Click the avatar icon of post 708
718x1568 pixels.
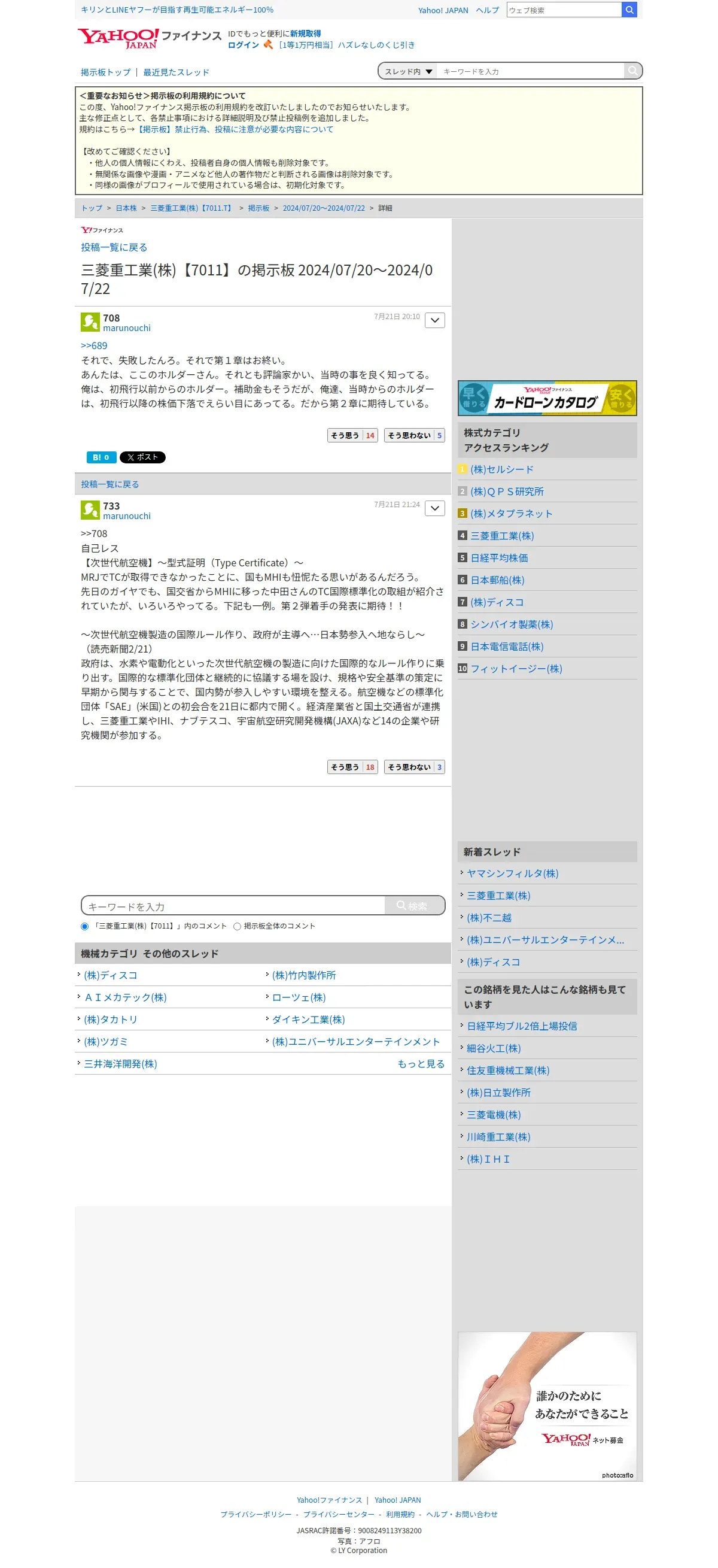coord(90,322)
